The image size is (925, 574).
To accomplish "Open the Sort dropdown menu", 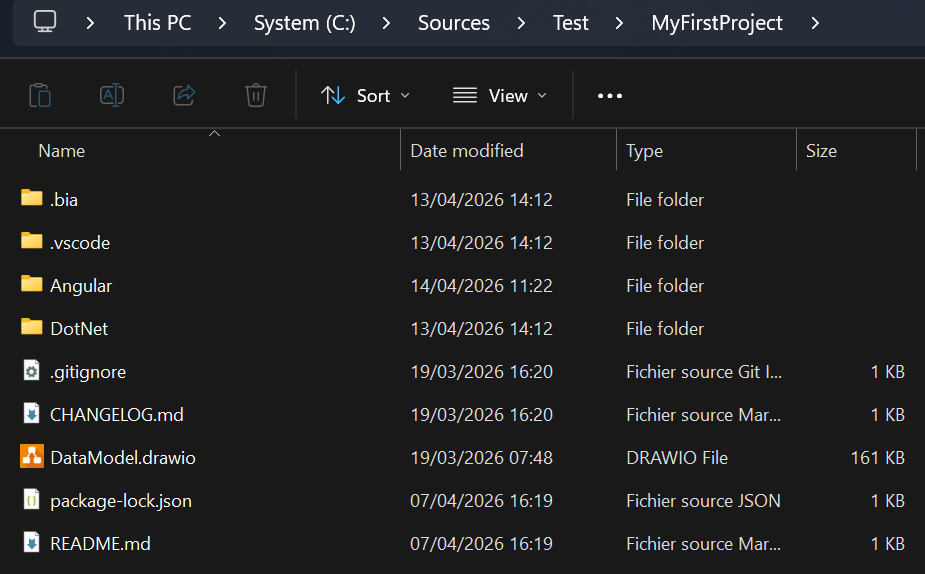I will pos(365,96).
